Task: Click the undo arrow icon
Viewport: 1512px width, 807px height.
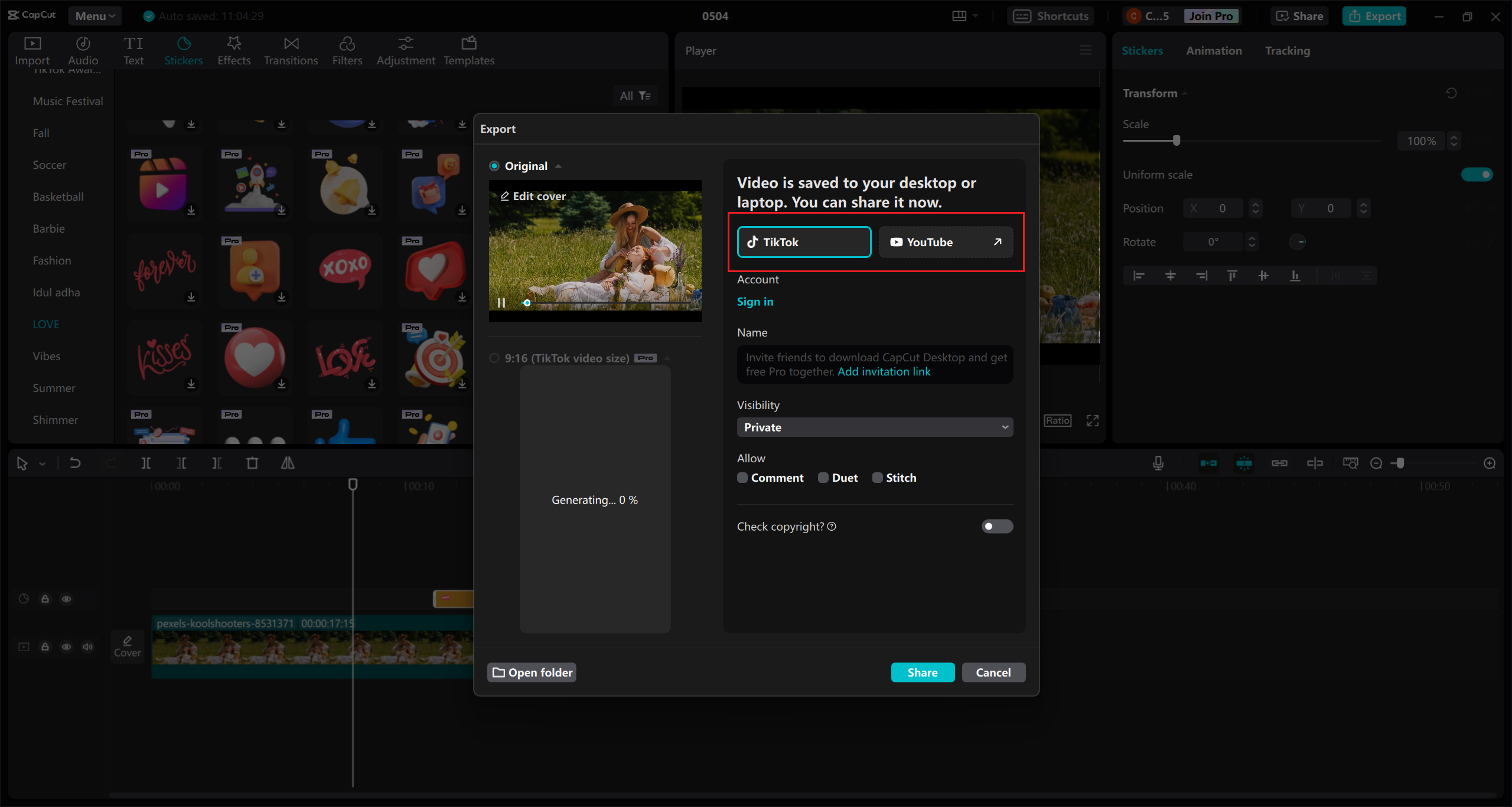Action: point(75,463)
